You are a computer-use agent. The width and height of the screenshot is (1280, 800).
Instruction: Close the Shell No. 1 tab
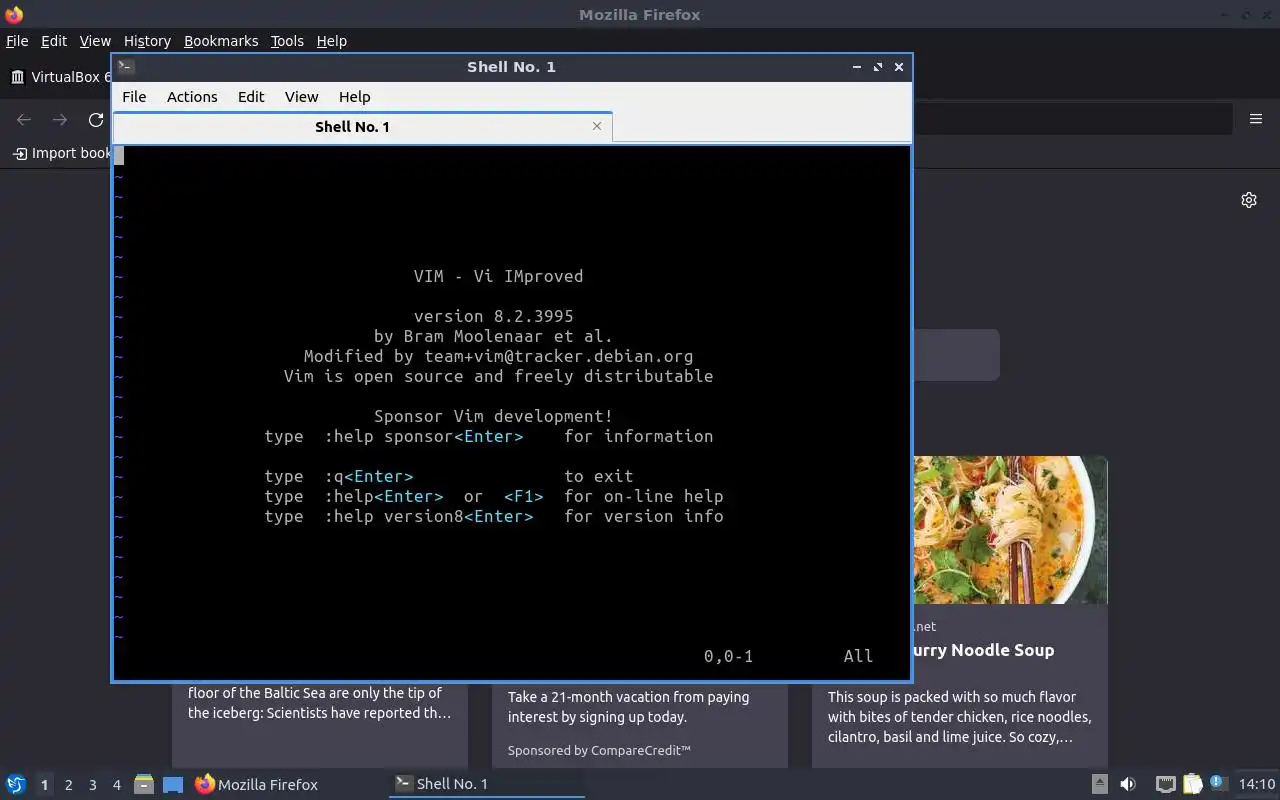point(597,126)
